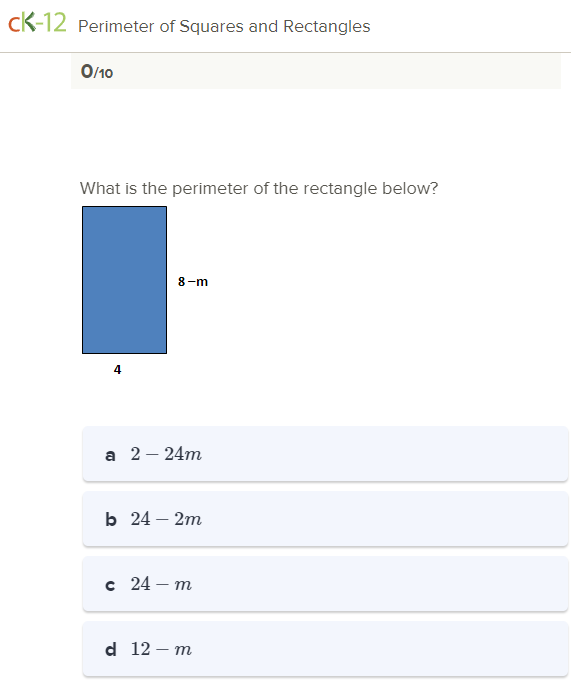The height and width of the screenshot is (680, 571).
Task: Click the CK-12 logo
Action: 37,23
